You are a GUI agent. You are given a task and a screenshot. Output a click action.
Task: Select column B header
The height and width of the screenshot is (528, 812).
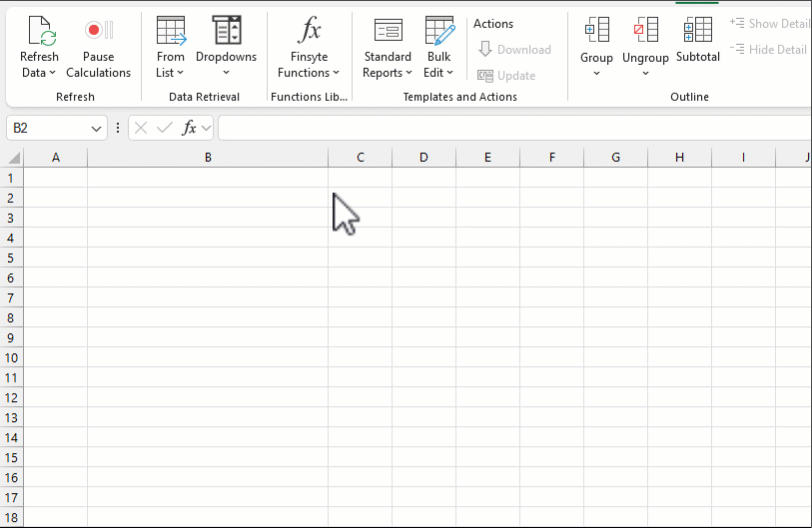point(208,157)
